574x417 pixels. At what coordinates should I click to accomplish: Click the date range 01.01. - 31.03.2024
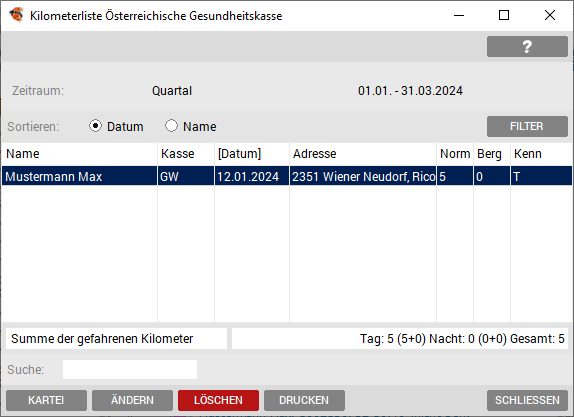point(410,91)
